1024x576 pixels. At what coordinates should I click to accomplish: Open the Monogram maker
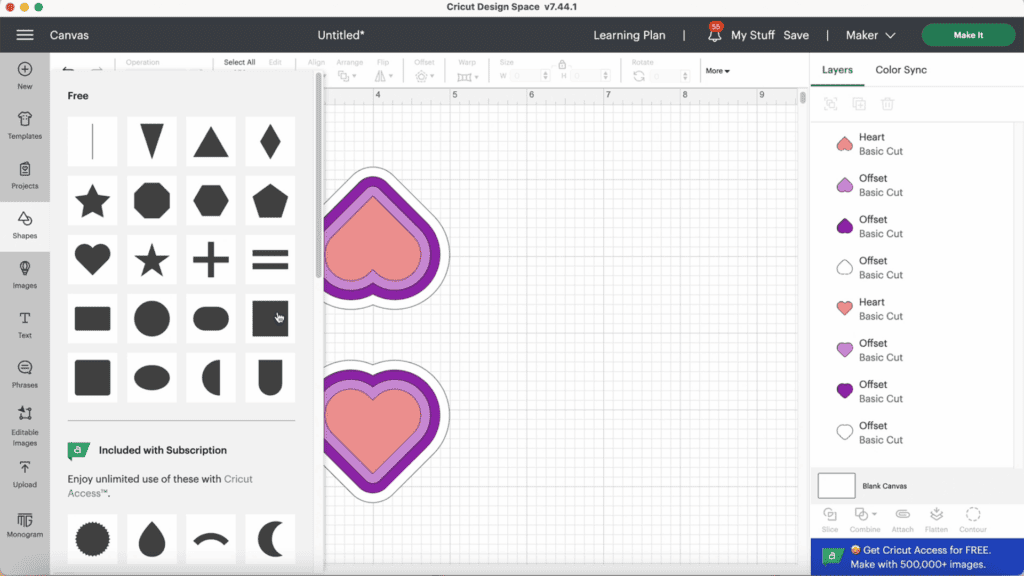25,524
